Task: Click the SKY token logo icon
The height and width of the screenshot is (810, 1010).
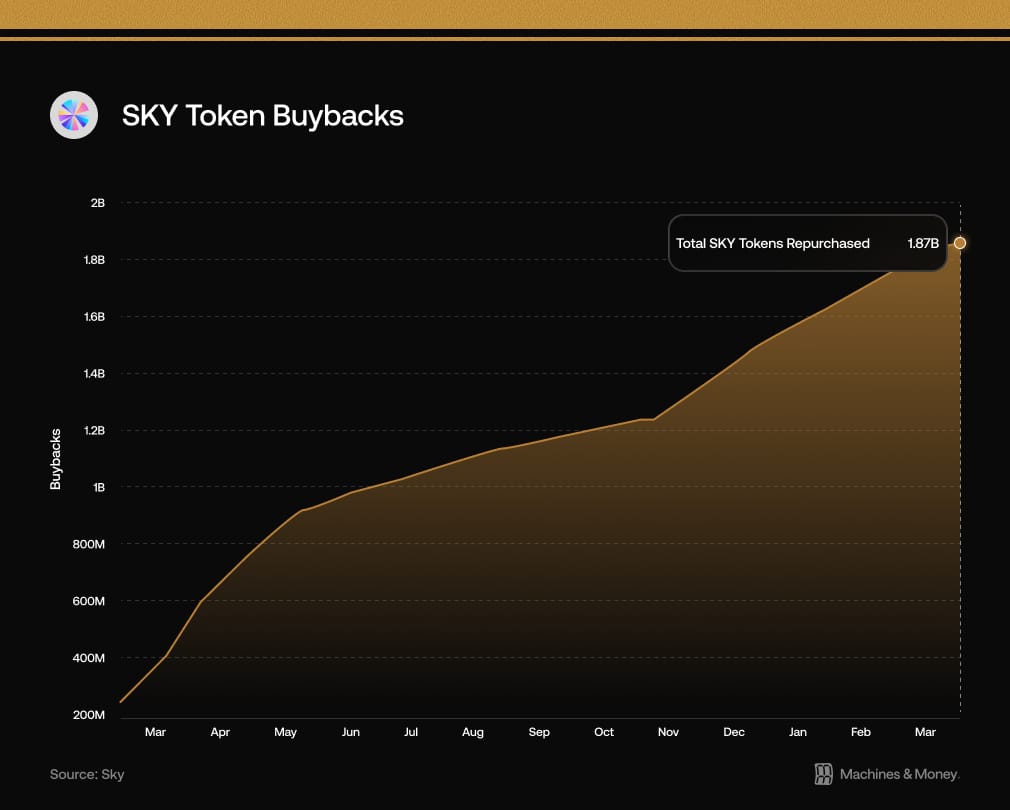Action: [x=74, y=115]
